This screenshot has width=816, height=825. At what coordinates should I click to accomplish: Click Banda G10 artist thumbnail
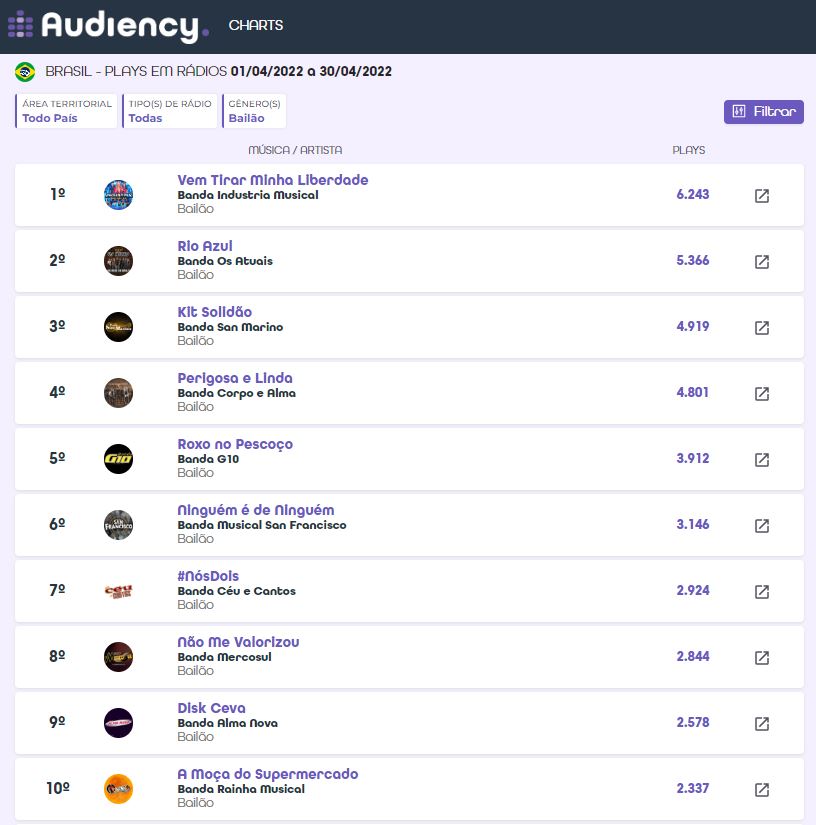118,459
